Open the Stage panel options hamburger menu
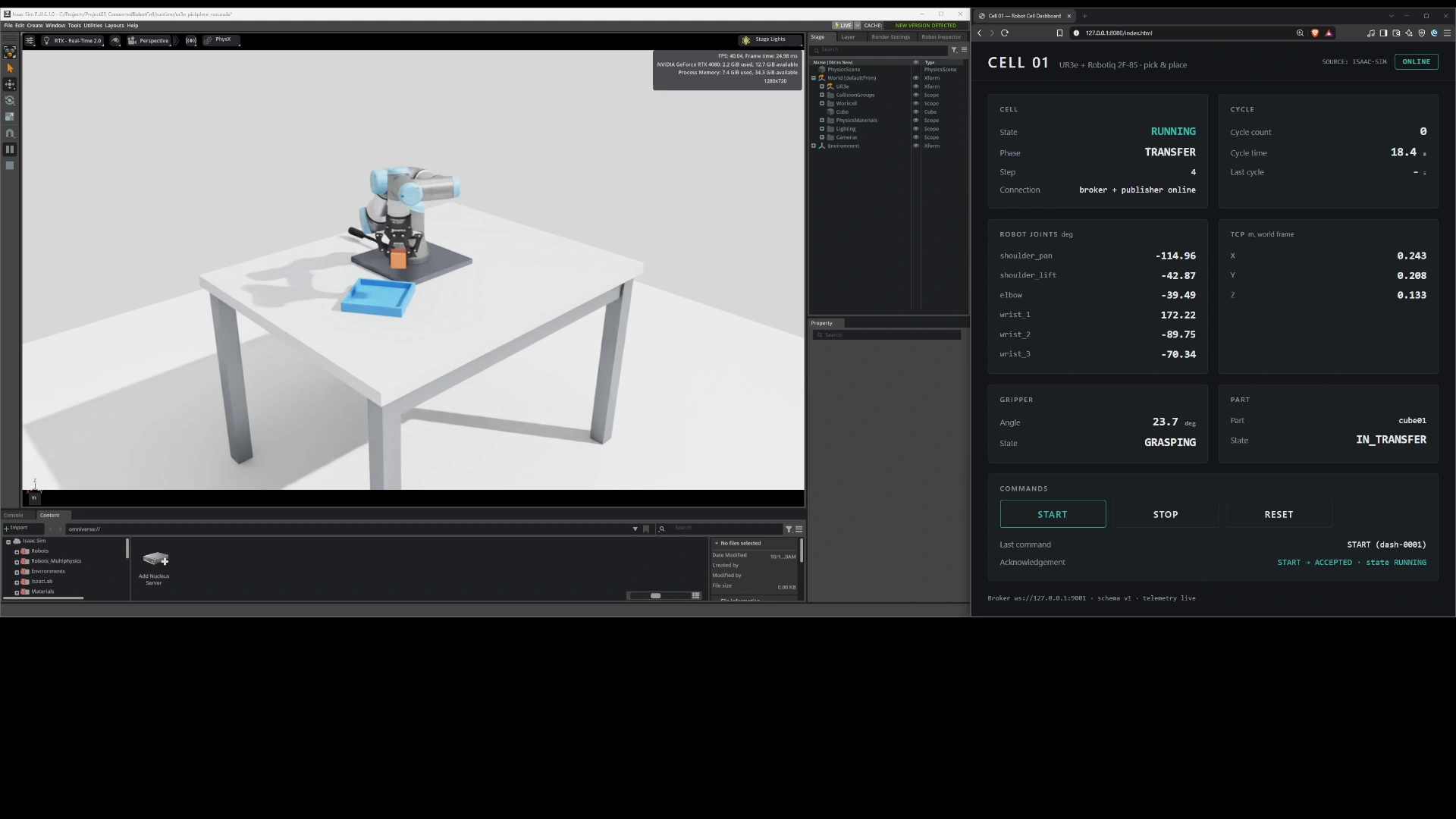 [964, 50]
